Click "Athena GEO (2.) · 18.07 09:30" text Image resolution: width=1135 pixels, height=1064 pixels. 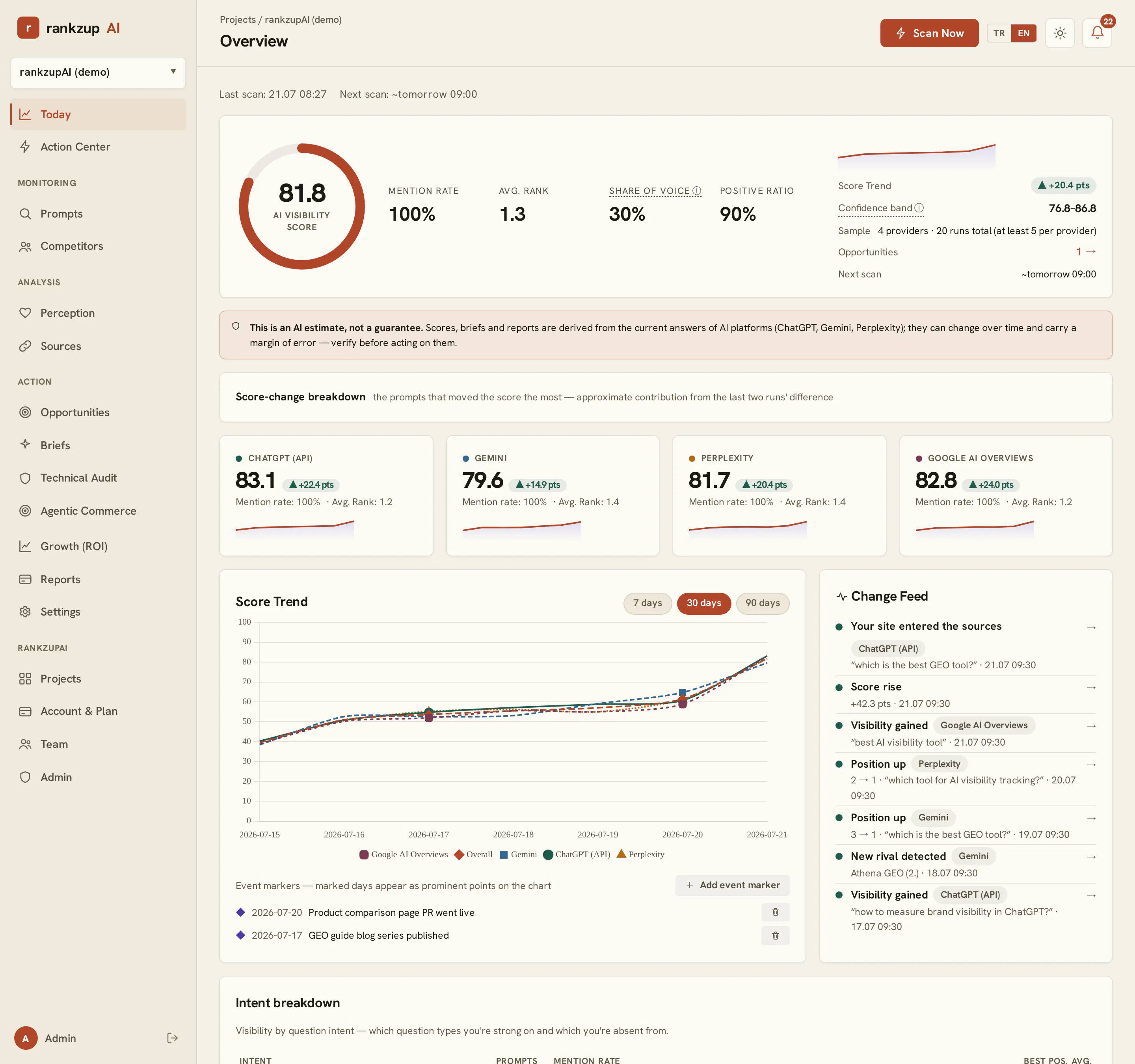coord(914,873)
